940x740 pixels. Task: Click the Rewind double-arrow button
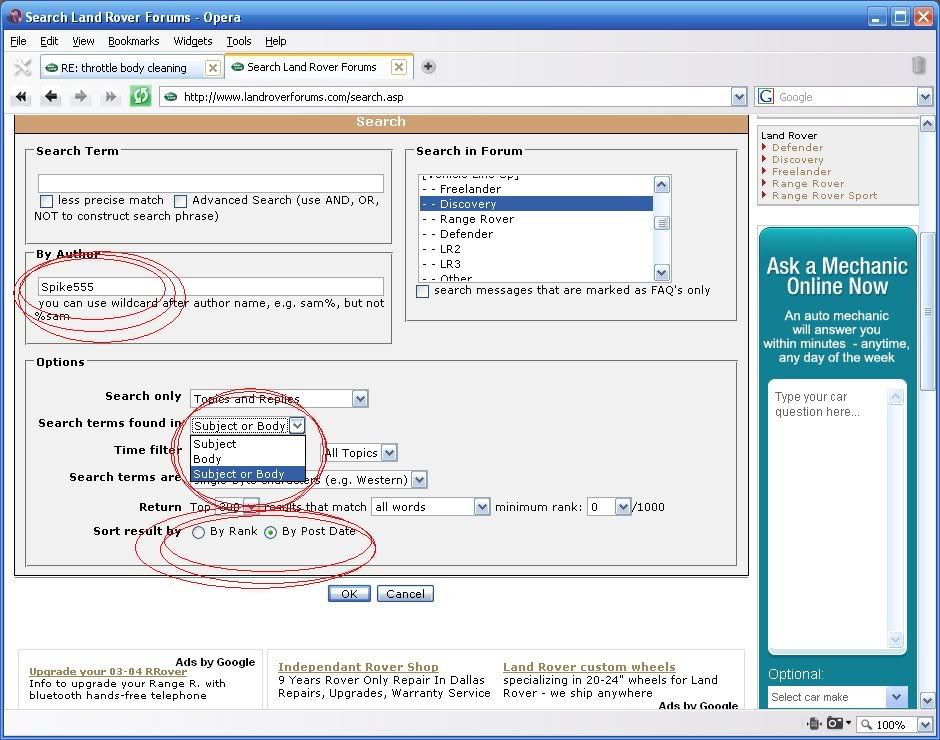(22, 97)
